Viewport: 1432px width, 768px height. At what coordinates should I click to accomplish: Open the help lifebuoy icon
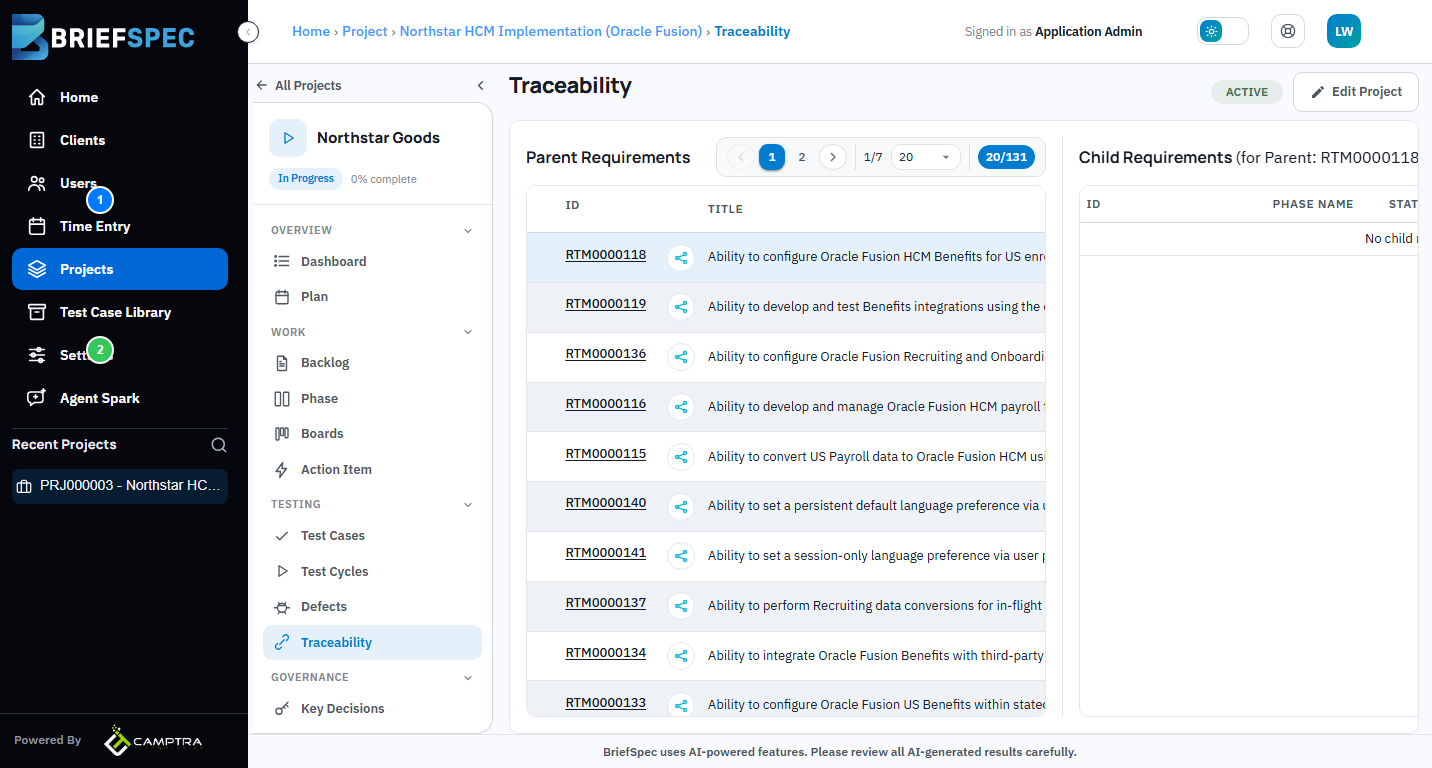[x=1288, y=31]
